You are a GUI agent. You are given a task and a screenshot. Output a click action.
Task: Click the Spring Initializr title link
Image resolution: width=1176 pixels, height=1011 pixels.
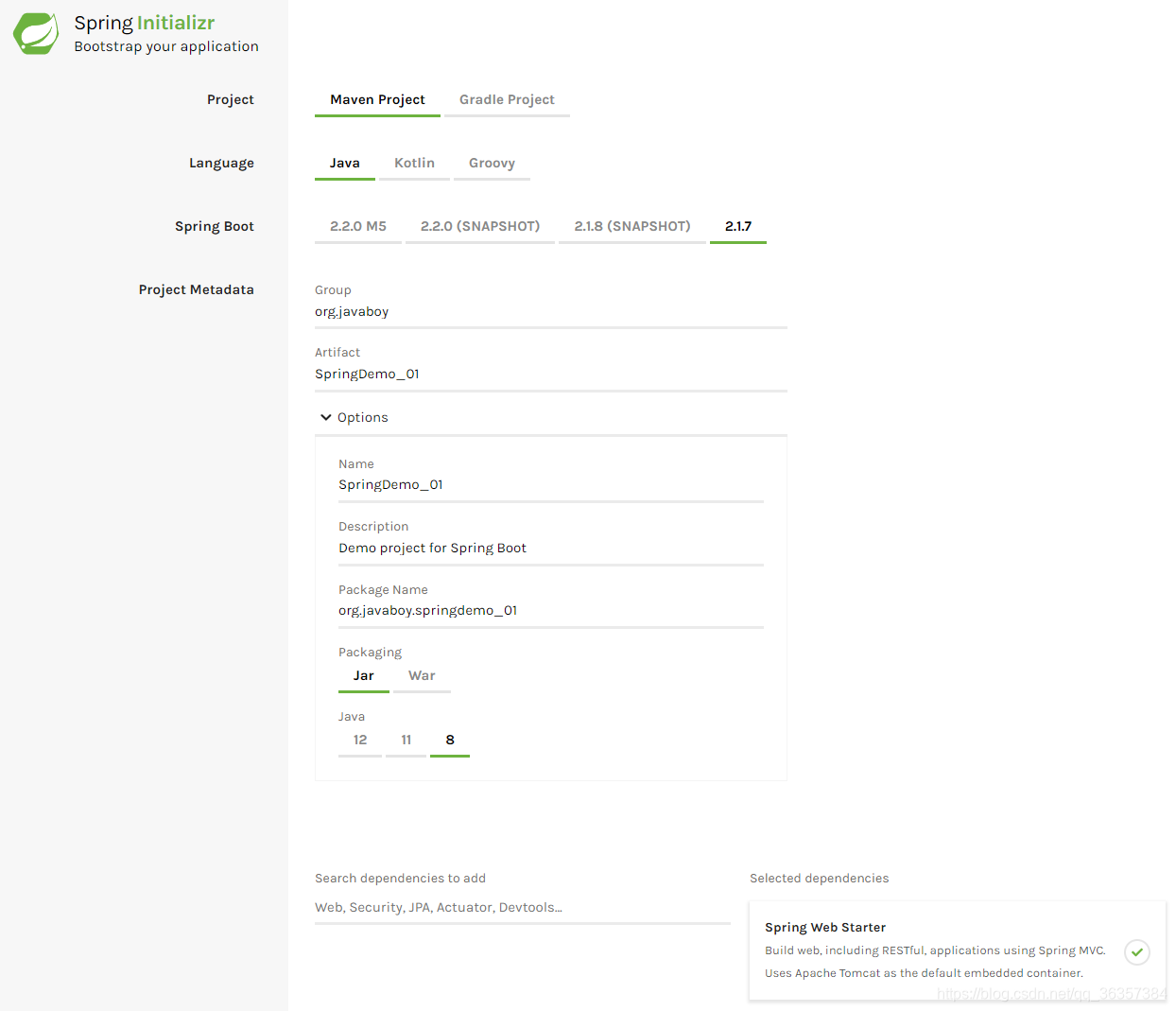pos(145,23)
